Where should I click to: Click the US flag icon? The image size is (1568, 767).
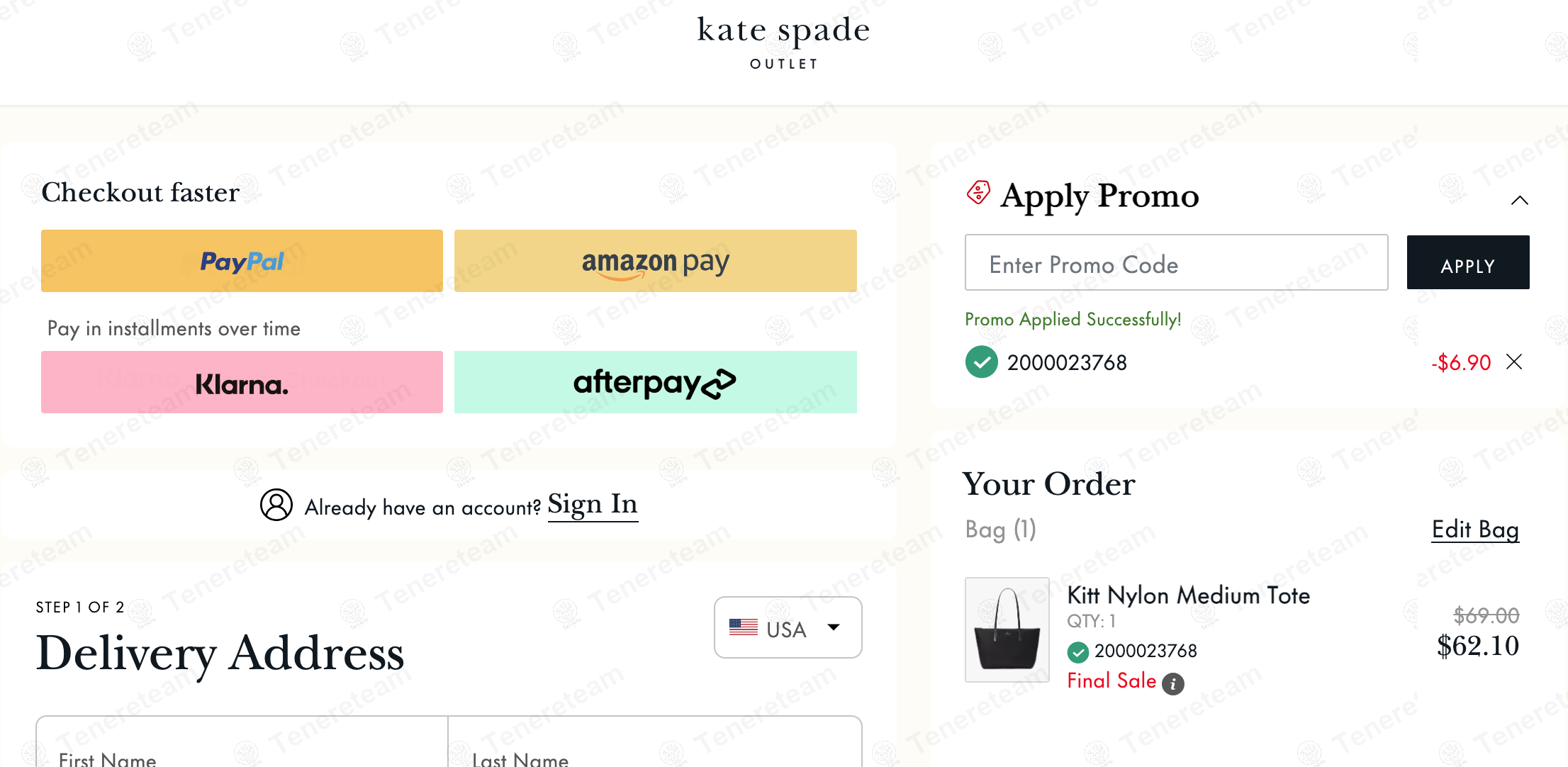point(743,627)
